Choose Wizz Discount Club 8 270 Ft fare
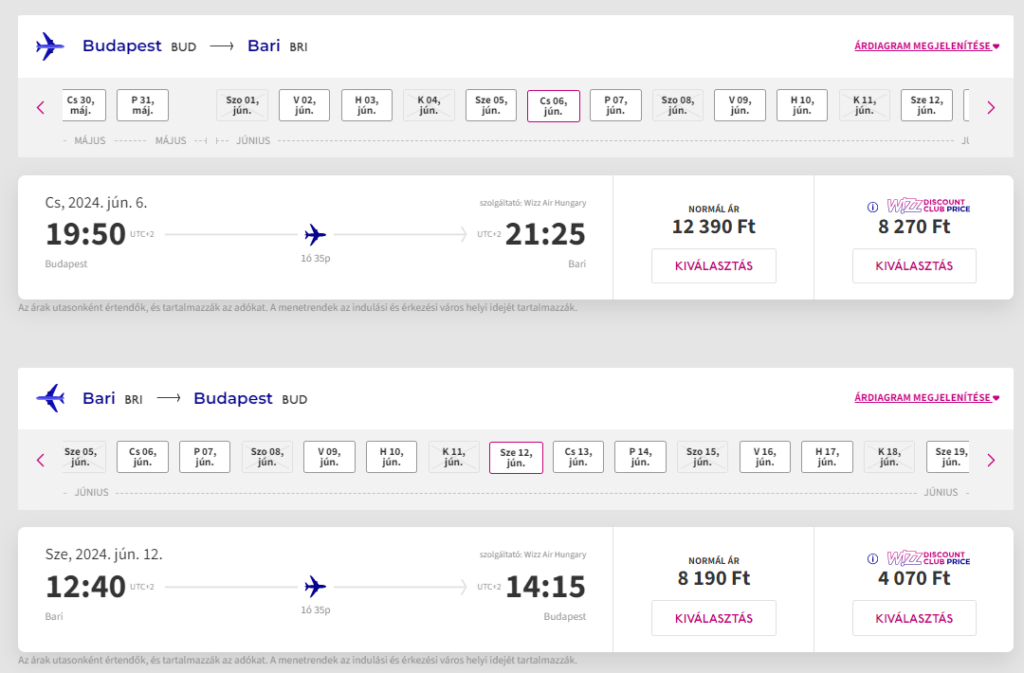 click(913, 266)
